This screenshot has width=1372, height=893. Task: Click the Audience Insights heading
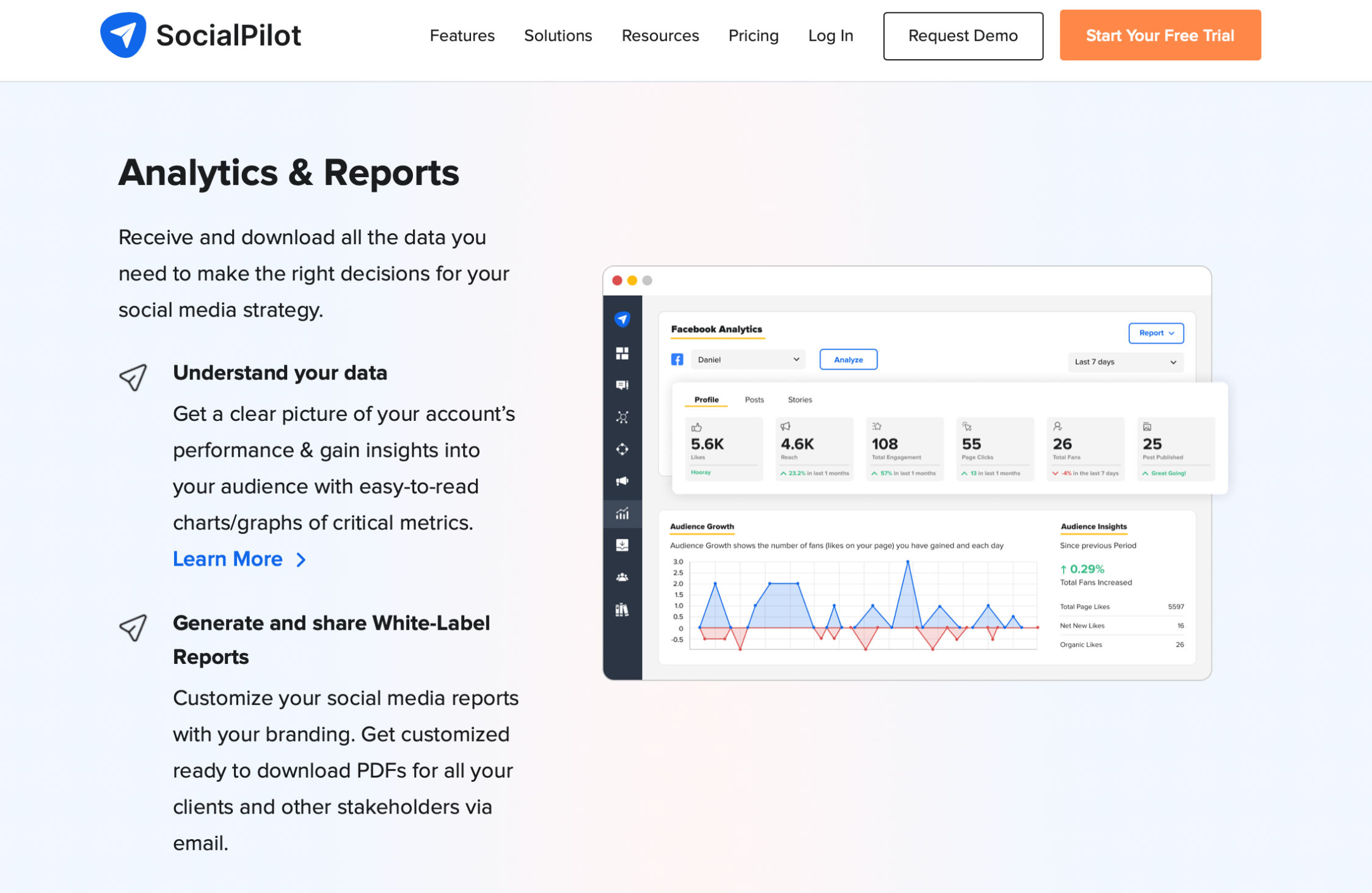point(1093,526)
